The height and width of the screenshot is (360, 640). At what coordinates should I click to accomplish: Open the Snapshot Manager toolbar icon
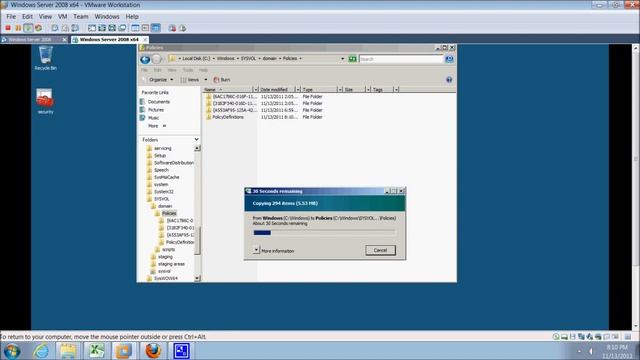coord(75,28)
